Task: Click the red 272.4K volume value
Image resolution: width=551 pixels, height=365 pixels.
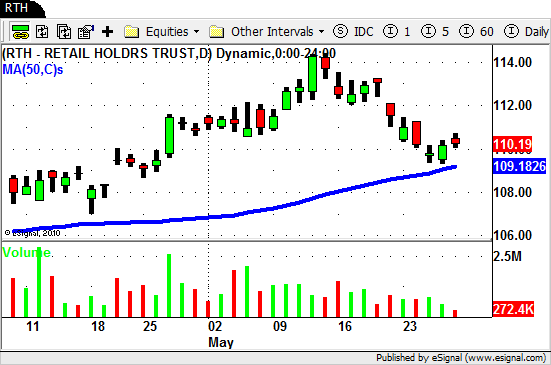Action: point(513,309)
